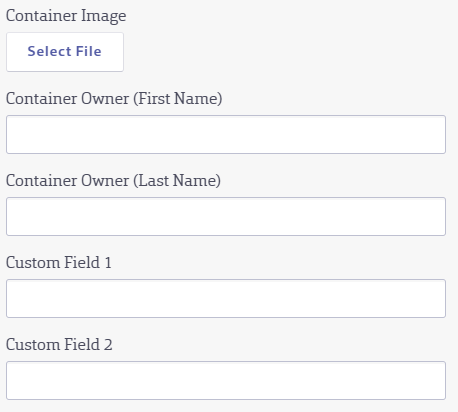Choose an image file via Select File
458x412 pixels.
pos(65,52)
